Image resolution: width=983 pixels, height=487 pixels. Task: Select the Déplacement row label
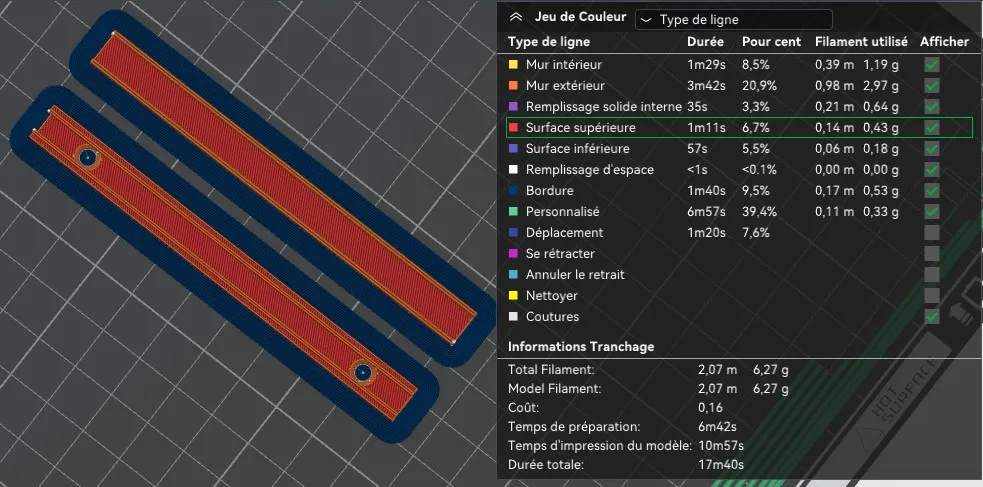tap(564, 233)
